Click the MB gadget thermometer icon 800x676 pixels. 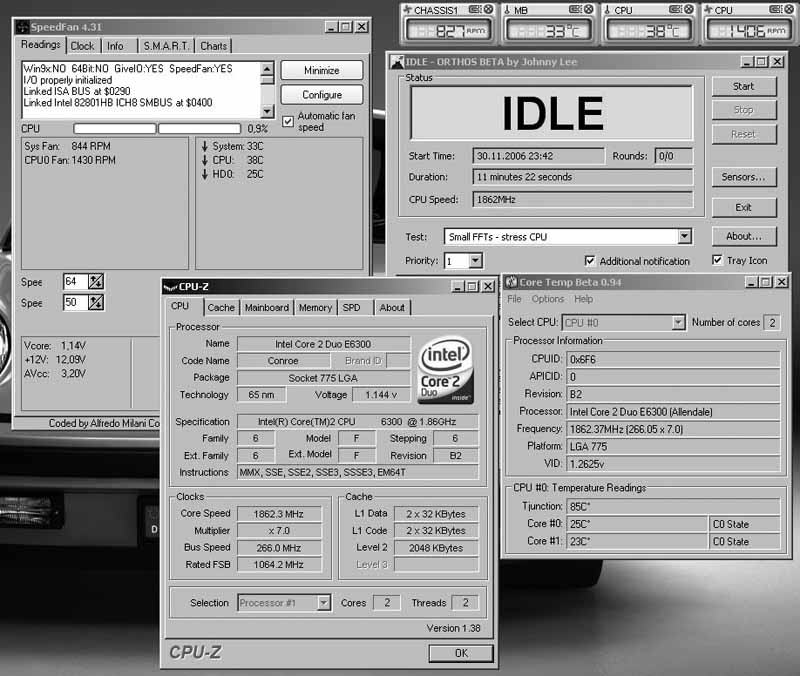(507, 9)
